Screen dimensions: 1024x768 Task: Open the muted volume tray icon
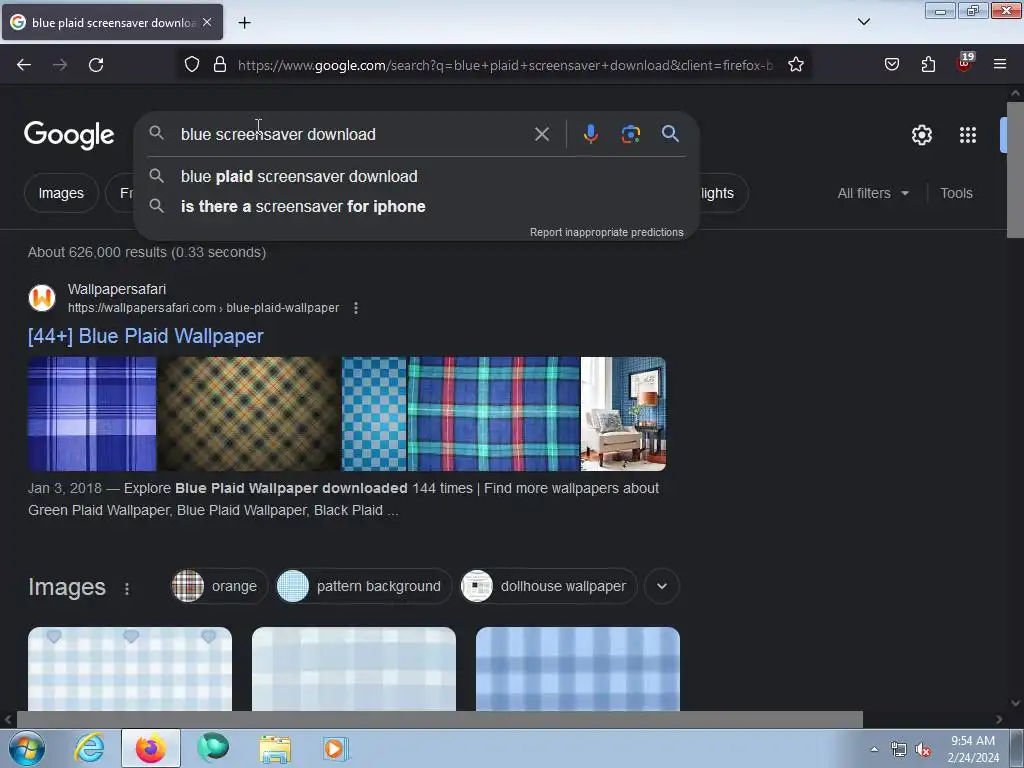922,750
